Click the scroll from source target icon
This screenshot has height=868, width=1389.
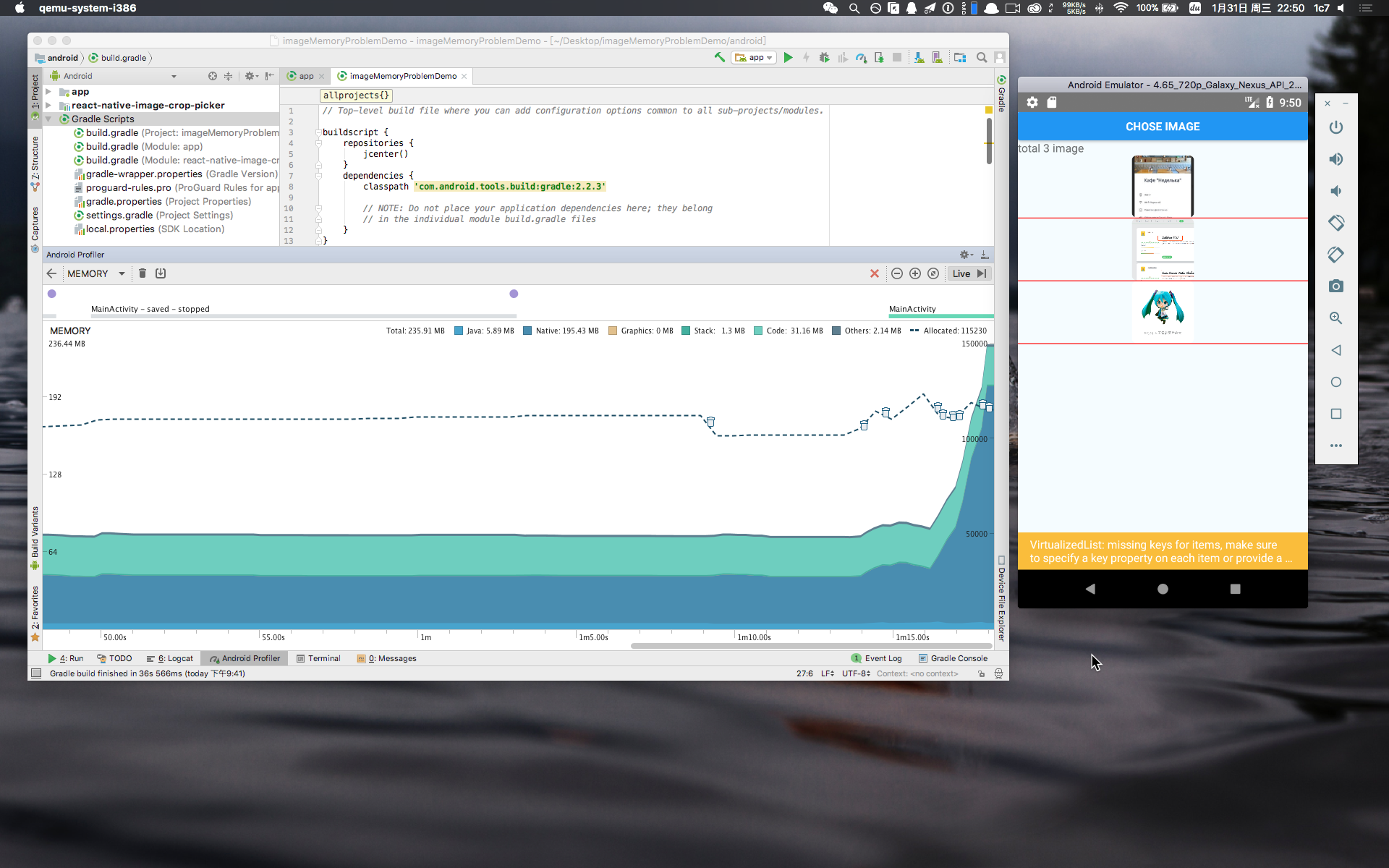click(x=213, y=76)
